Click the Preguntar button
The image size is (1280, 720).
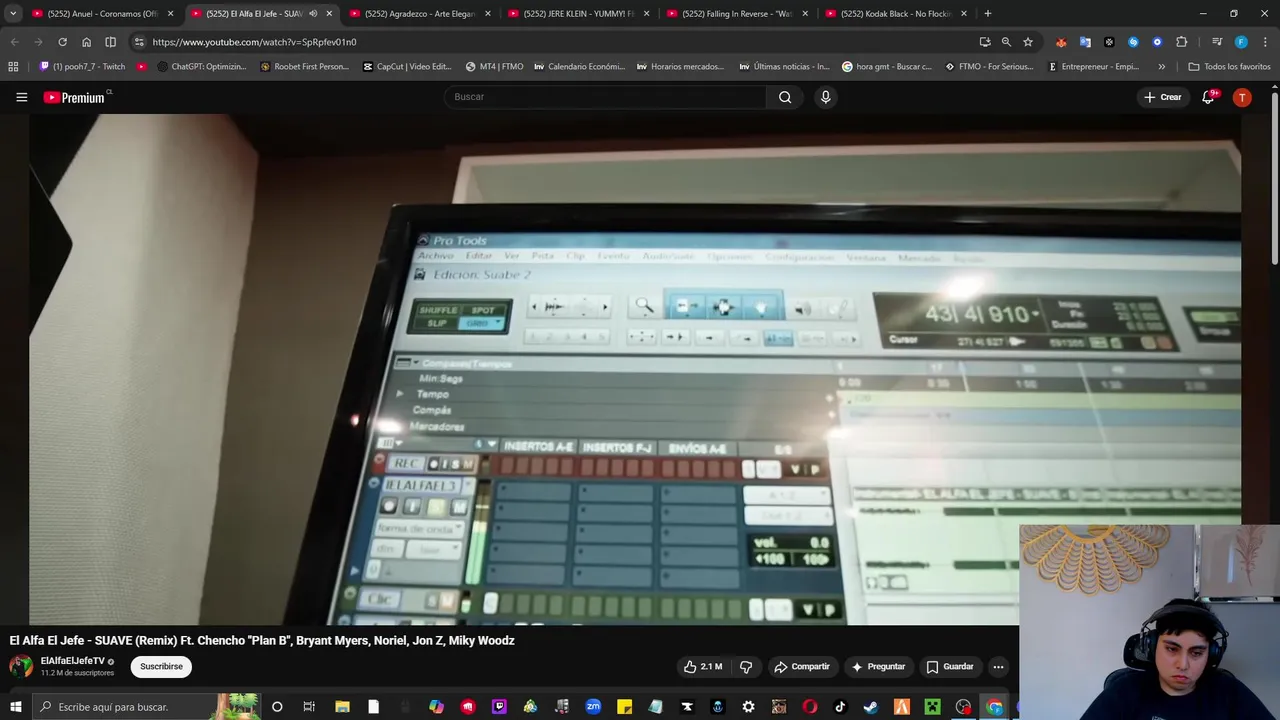click(x=878, y=666)
